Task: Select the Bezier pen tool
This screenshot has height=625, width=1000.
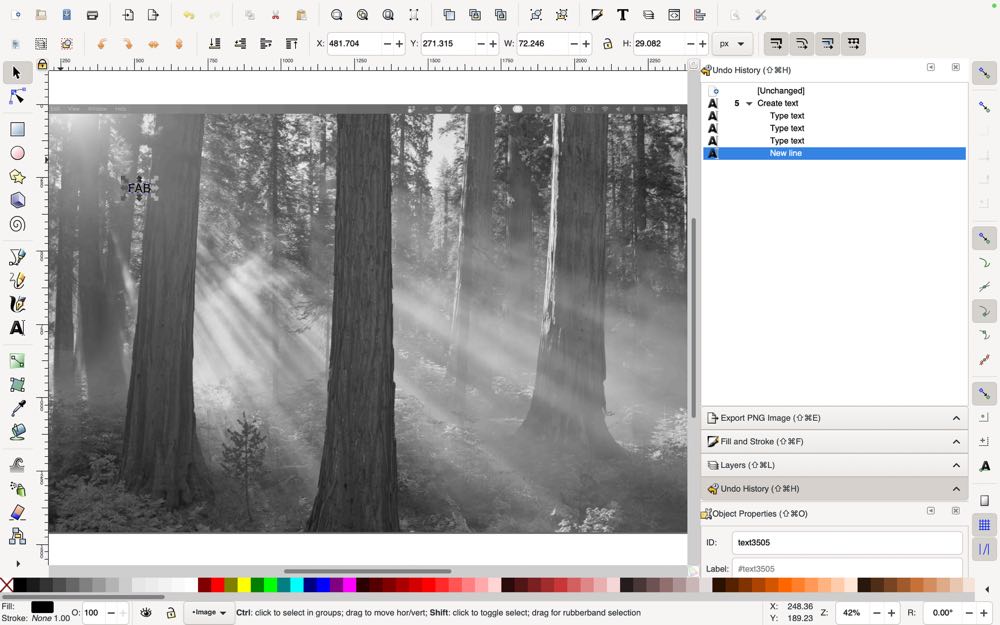Action: point(17,256)
